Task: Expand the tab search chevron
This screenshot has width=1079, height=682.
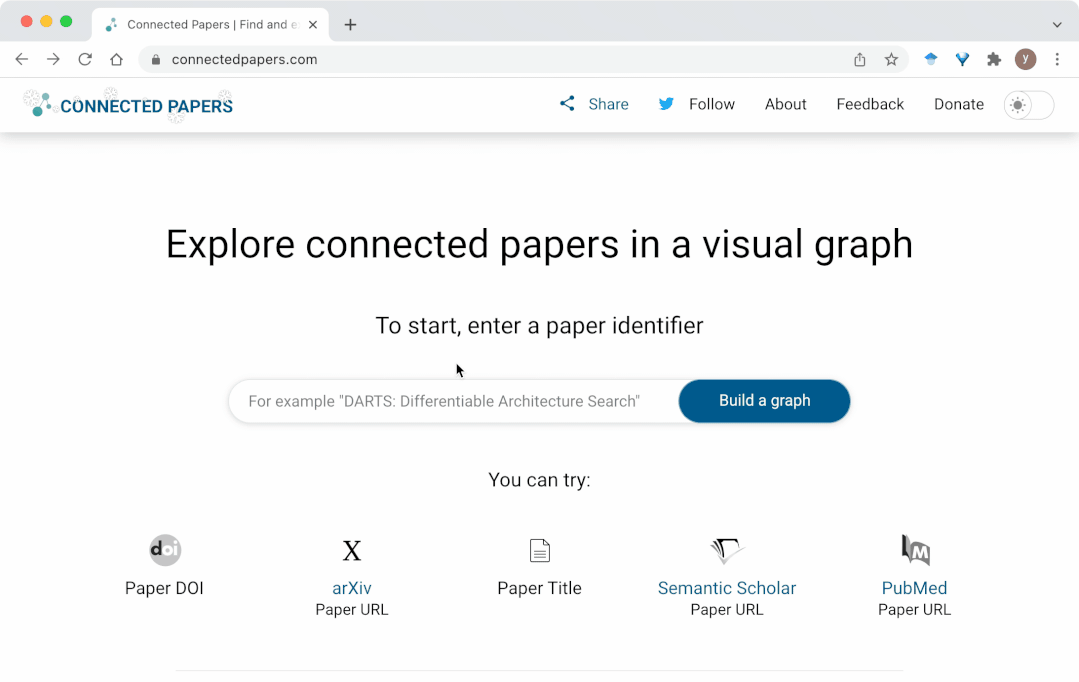Action: click(1057, 25)
